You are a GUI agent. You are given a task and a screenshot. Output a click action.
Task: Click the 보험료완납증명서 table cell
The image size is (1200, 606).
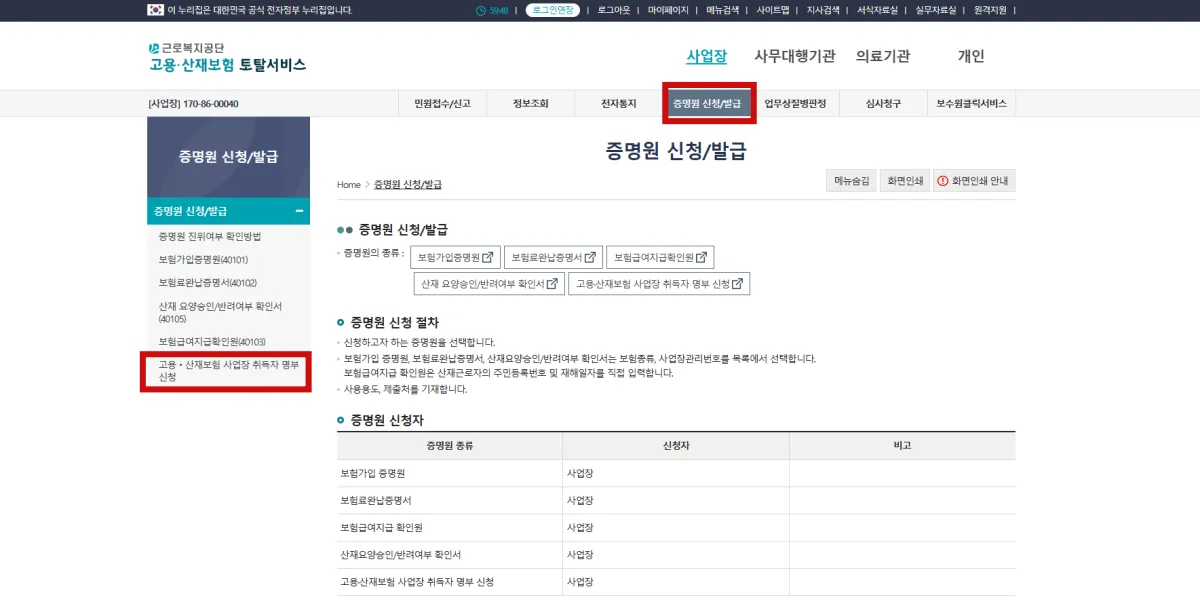click(x=450, y=500)
